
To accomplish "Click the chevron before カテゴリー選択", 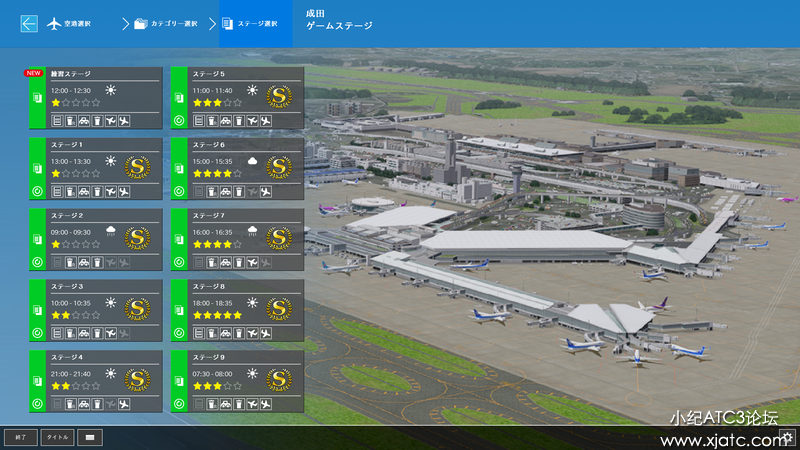I will pos(126,23).
